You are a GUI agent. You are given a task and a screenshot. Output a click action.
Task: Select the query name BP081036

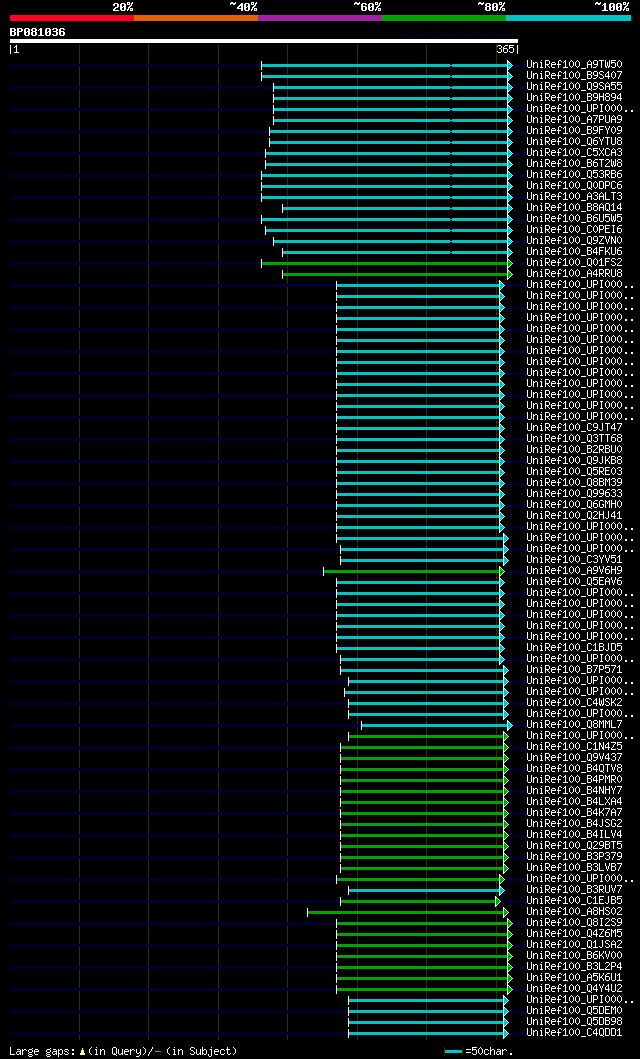pyautogui.click(x=38, y=32)
